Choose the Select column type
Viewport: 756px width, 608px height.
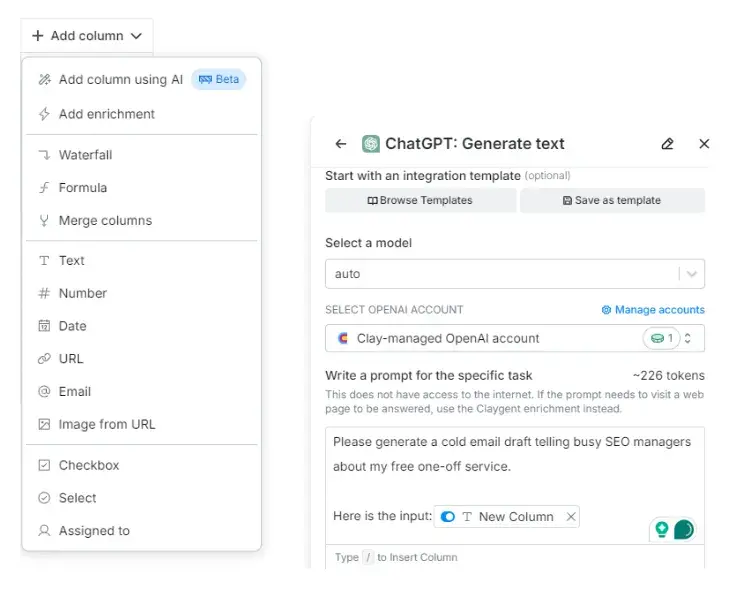tap(77, 498)
